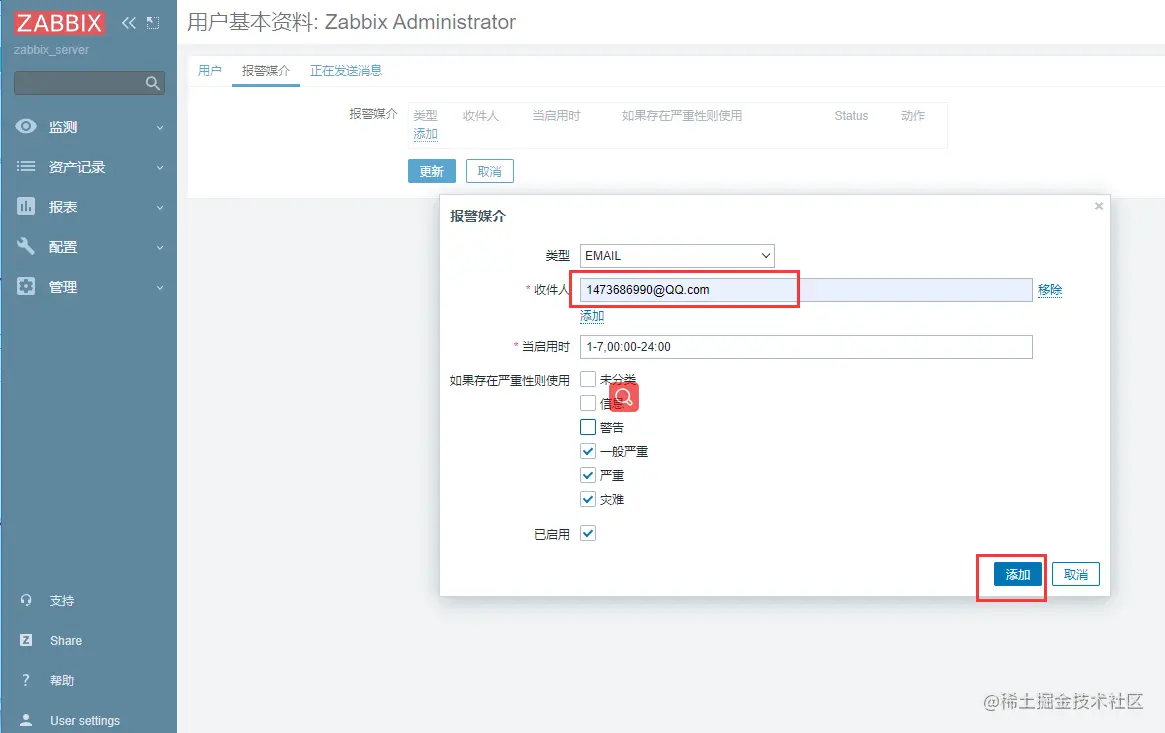Click the 如果存在严重性则使用 column header
1165x733 pixels.
[682, 115]
